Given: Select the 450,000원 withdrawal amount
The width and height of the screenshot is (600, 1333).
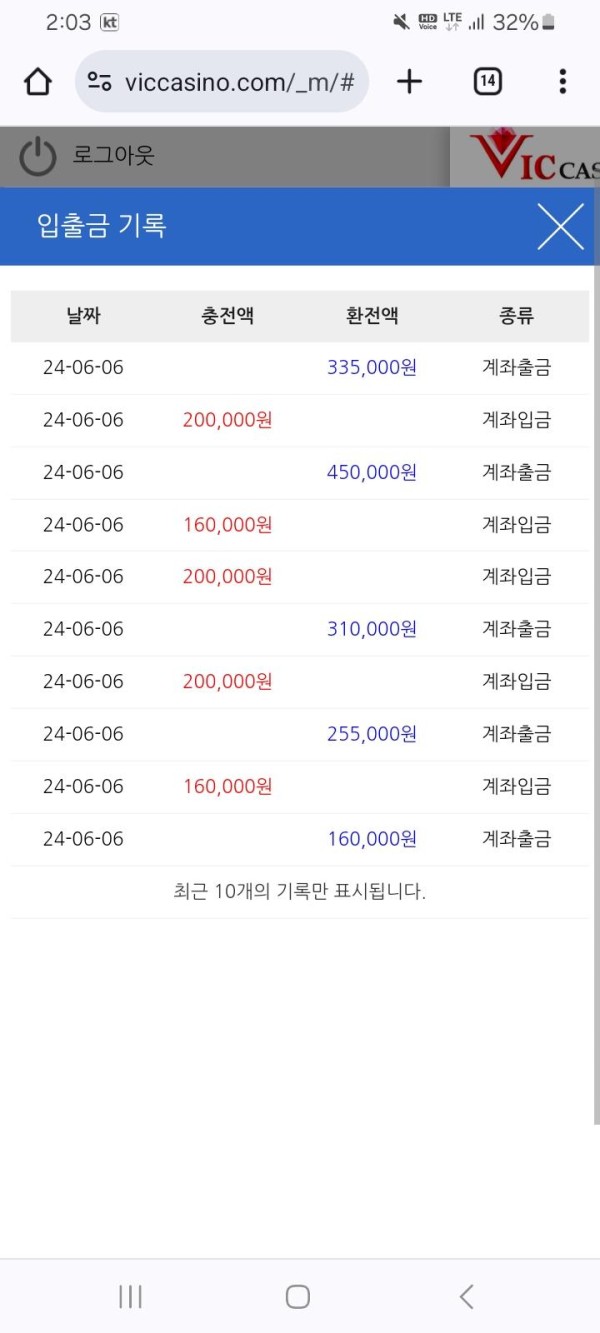Looking at the screenshot, I should pyautogui.click(x=372, y=472).
